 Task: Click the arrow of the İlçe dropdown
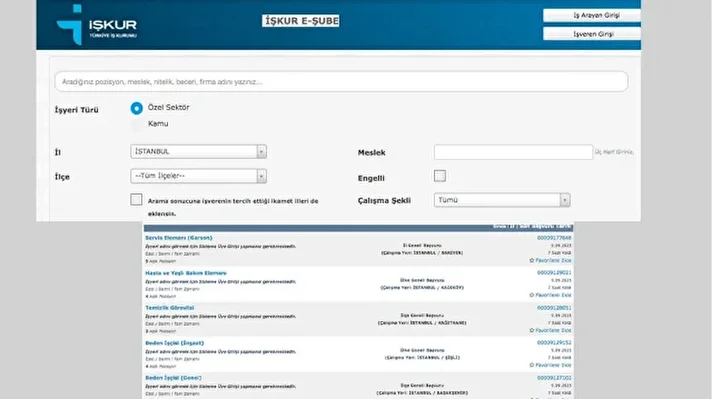click(261, 176)
